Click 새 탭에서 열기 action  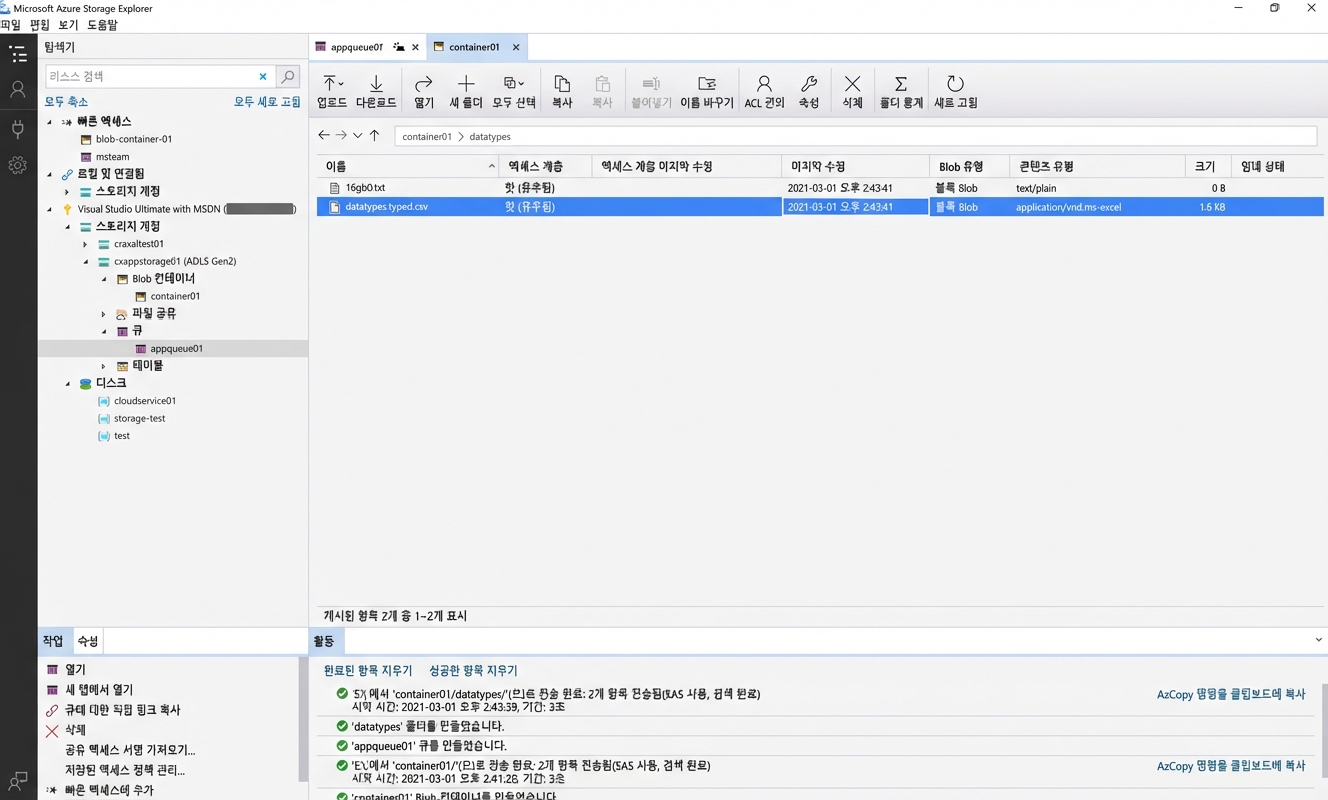click(x=99, y=690)
